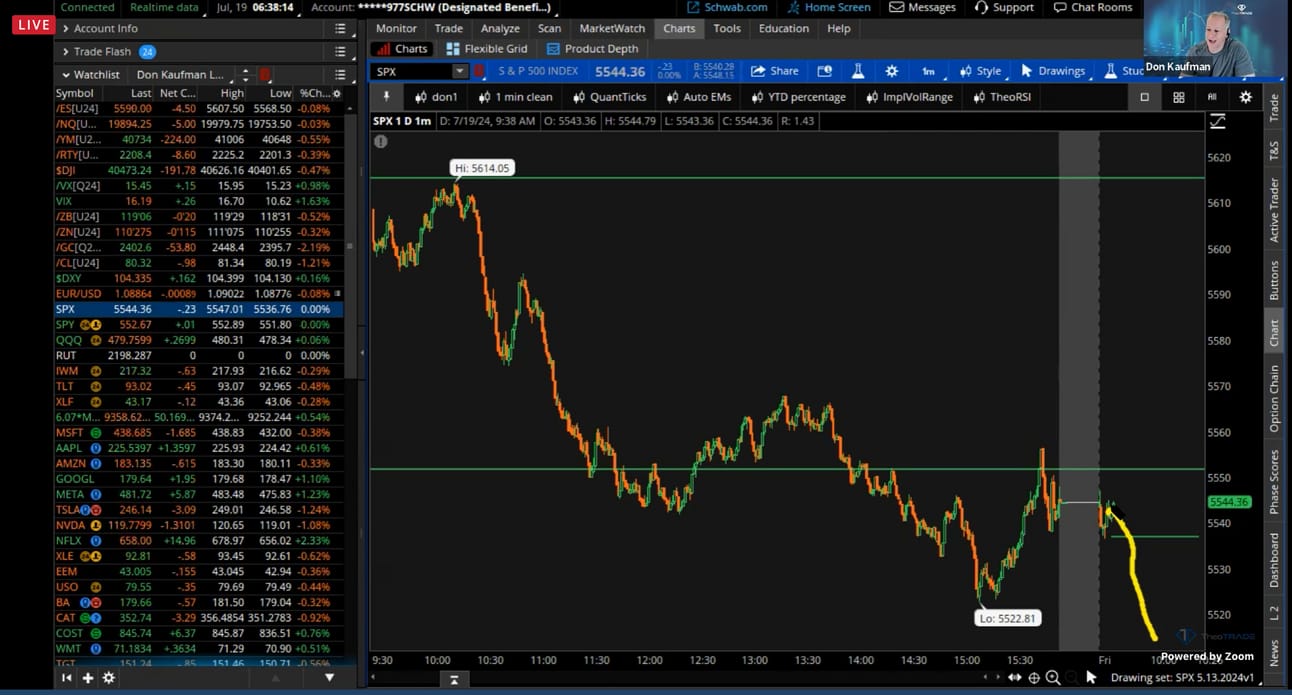Screen dimensions: 1292x695
Task: Open the Help tab
Action: pyautogui.click(x=839, y=29)
